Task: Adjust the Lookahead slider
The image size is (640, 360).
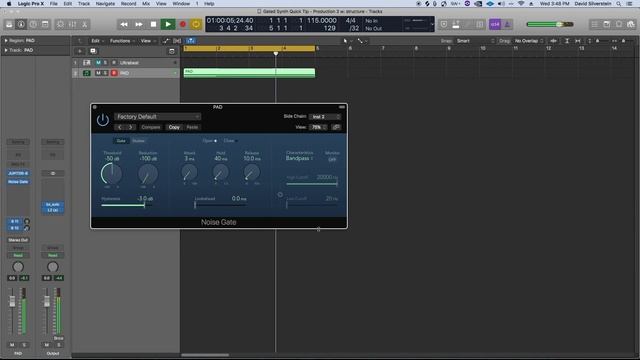Action: point(220,204)
